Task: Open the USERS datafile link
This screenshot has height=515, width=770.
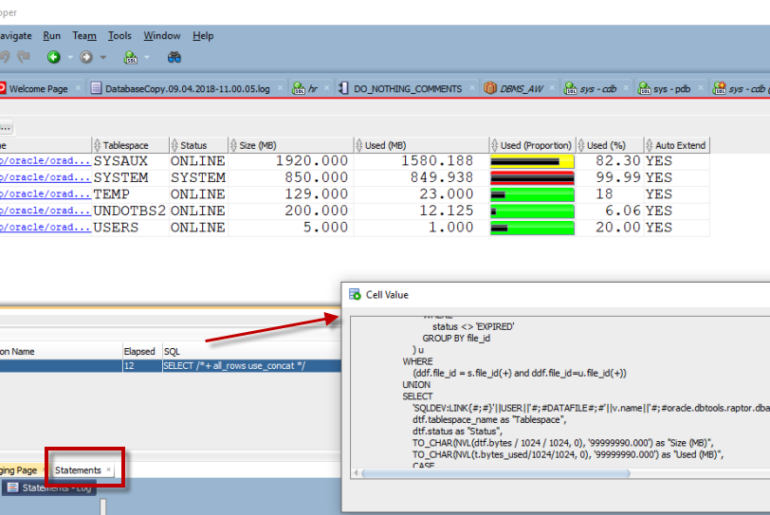Action: click(45, 228)
